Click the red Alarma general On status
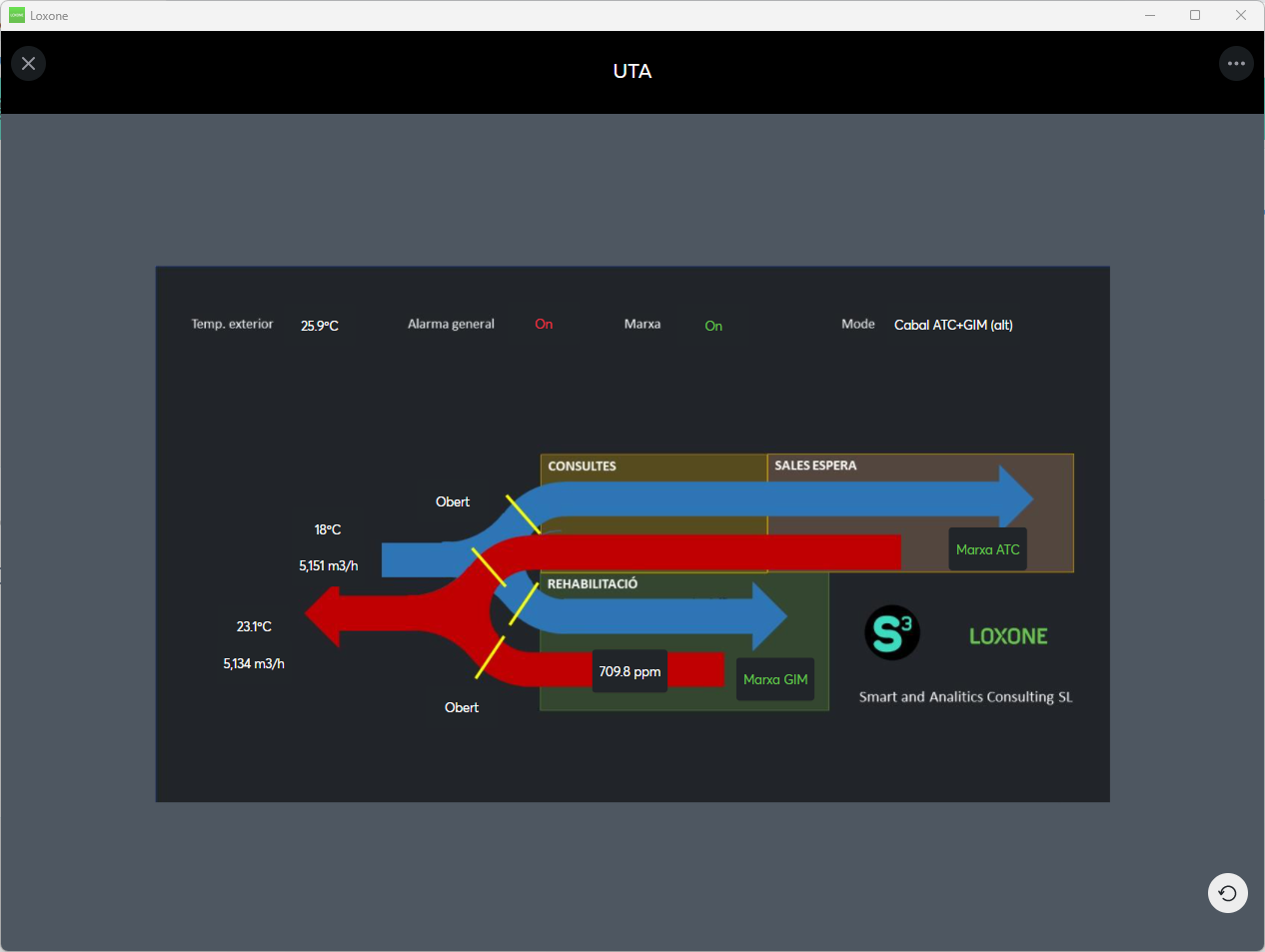The image size is (1265, 952). pos(544,325)
